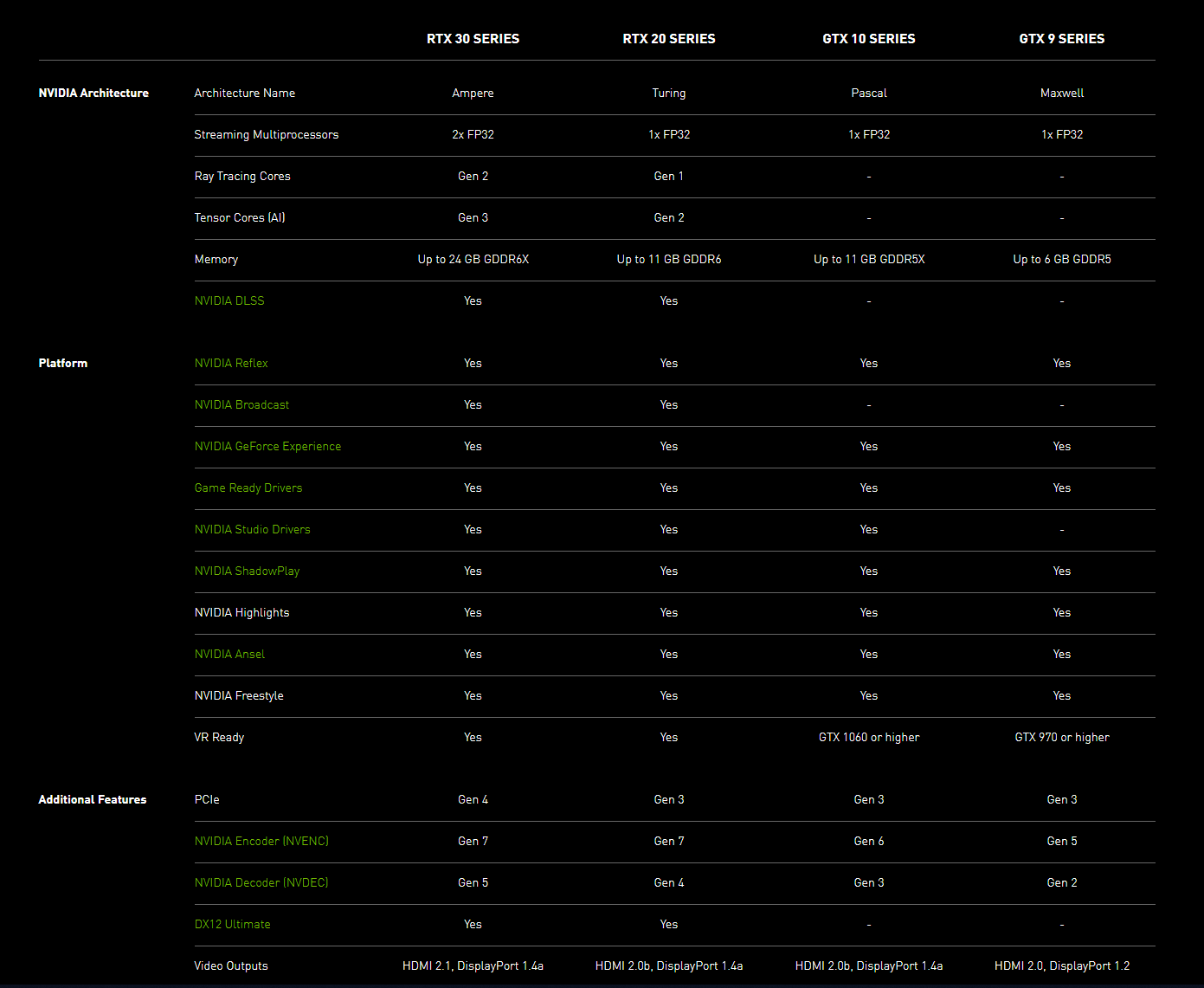This screenshot has height=988, width=1204.
Task: Click the RTX 30 SERIES column header
Action: 473,39
